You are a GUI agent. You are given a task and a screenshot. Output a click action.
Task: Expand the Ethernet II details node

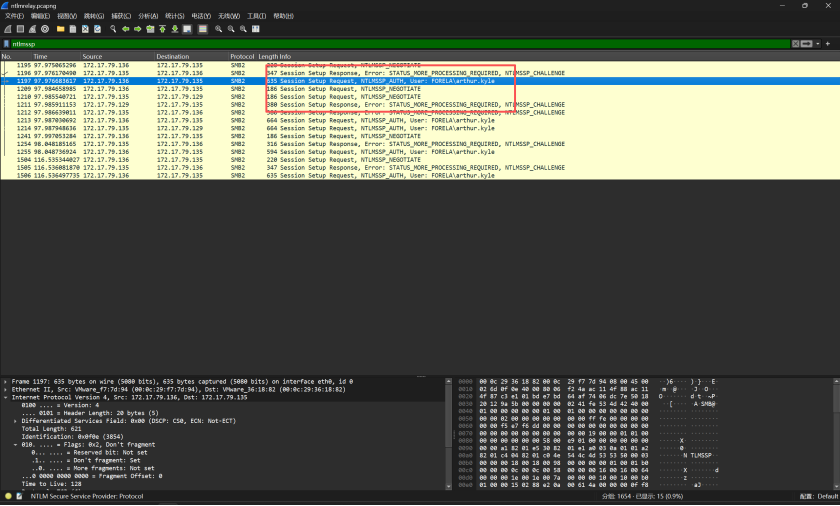(5, 389)
